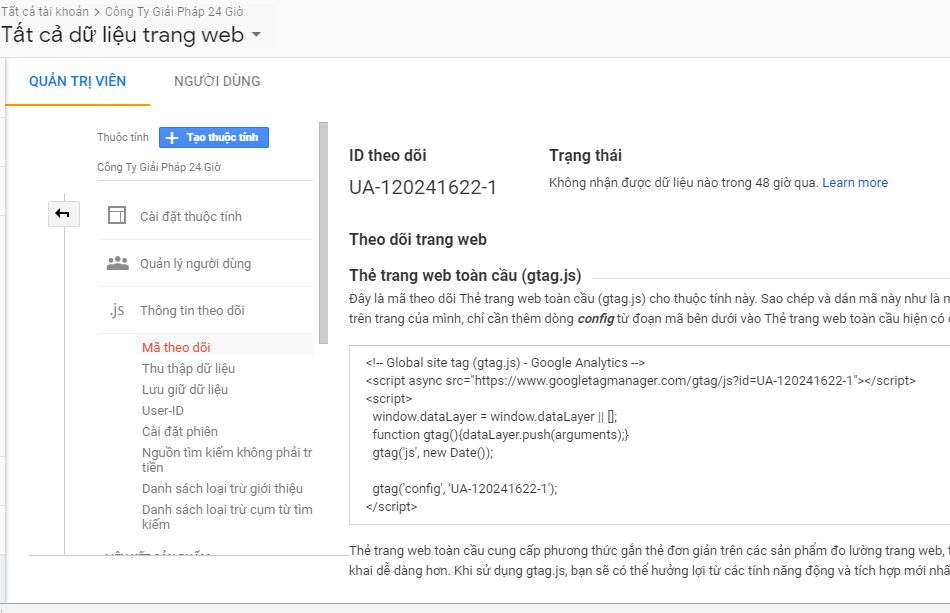Click the .js icon for Thông tin theo dõi
Screen dimensions: 950x613
[x=117, y=310]
